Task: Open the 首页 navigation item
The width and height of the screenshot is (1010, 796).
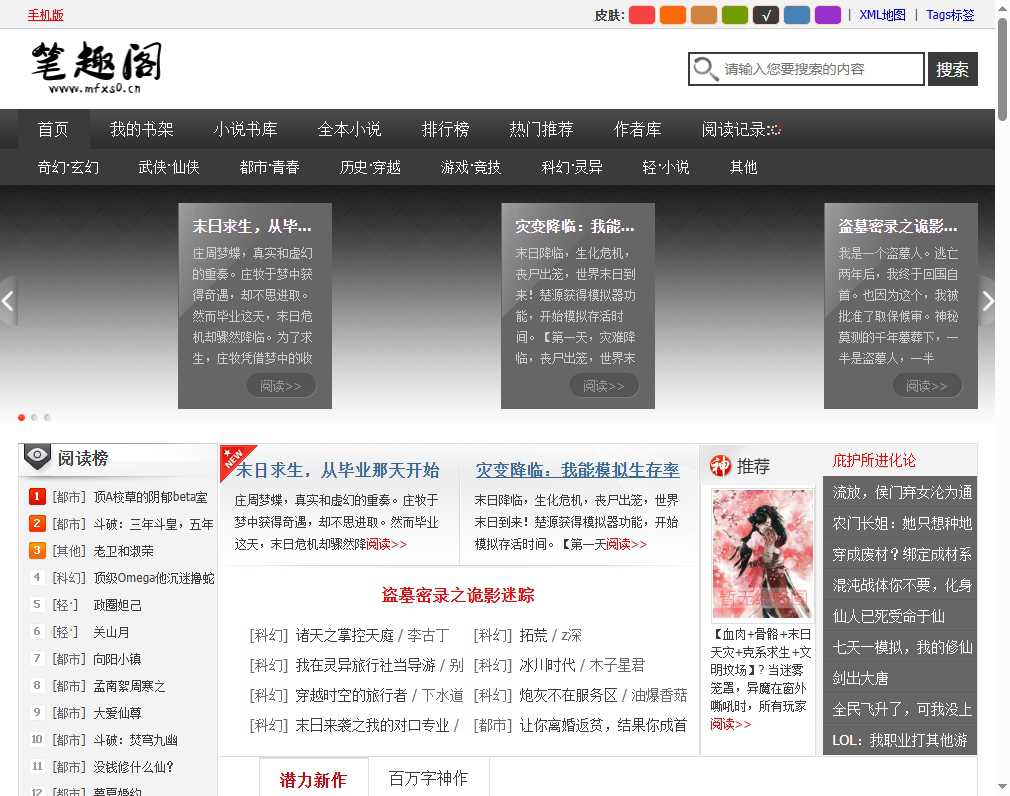Action: 52,129
